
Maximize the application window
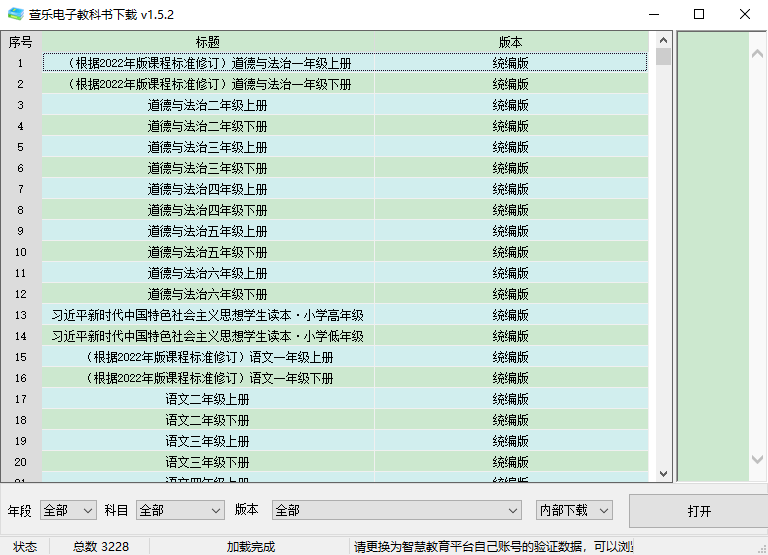[x=699, y=14]
